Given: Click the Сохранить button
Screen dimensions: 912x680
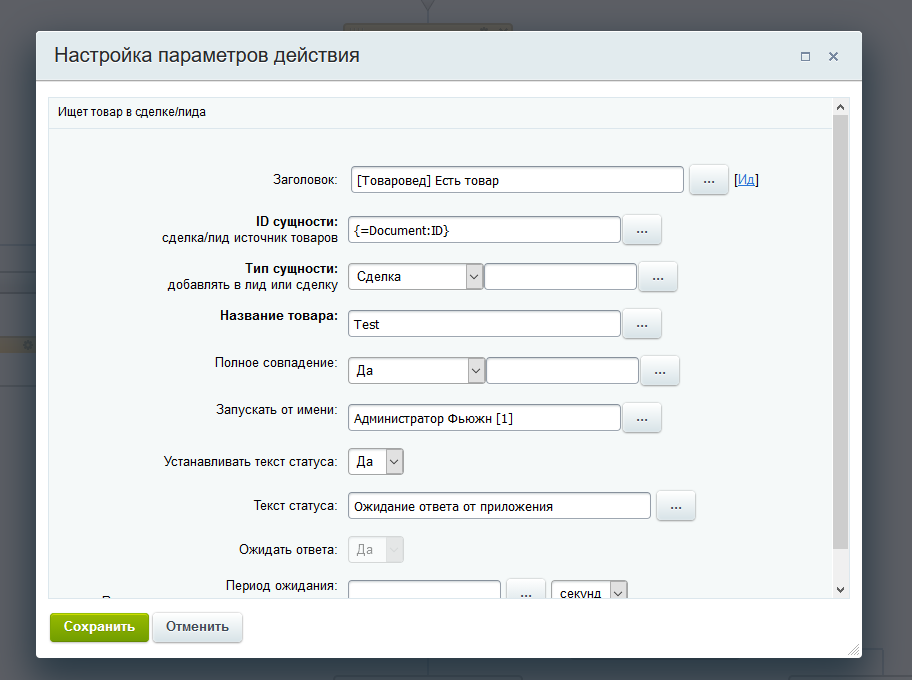Looking at the screenshot, I should click(99, 627).
